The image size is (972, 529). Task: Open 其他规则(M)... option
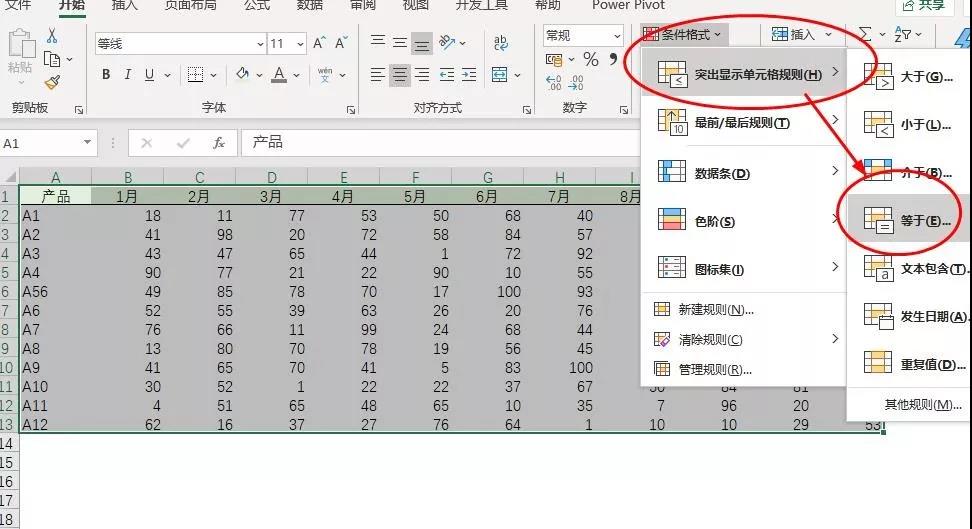pos(922,405)
